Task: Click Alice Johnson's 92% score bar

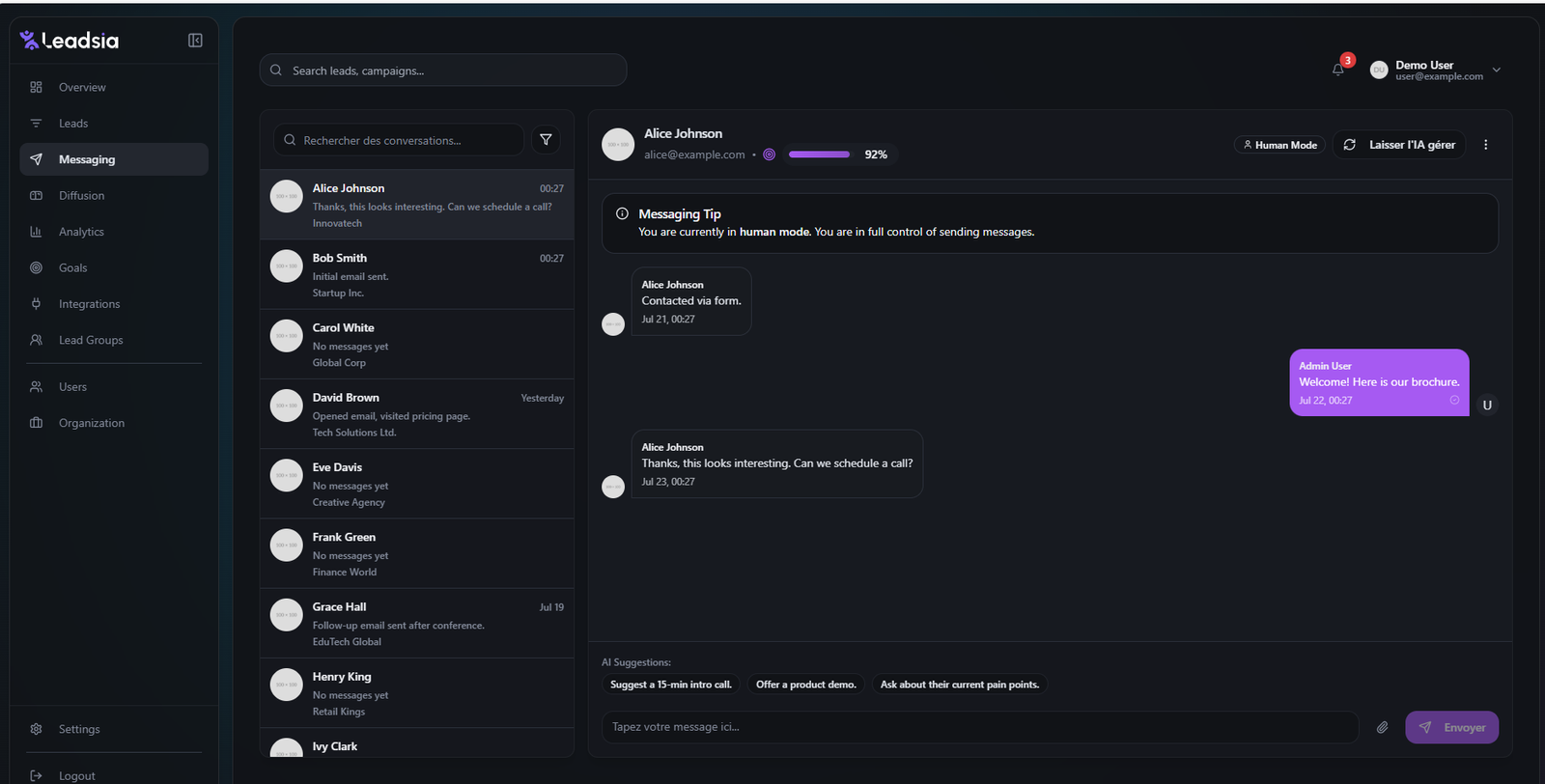Action: tap(819, 154)
